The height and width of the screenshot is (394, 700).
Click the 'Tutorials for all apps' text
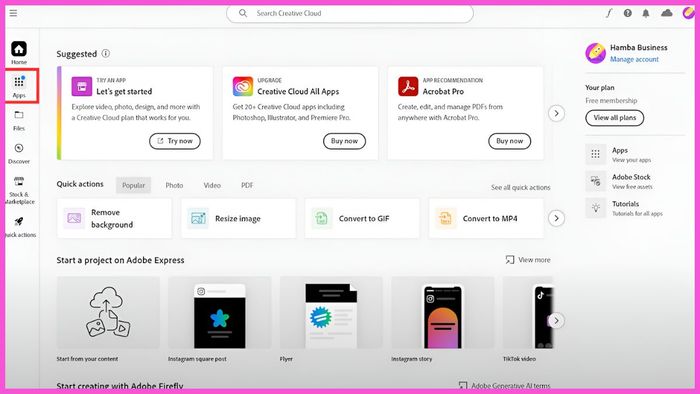637,214
